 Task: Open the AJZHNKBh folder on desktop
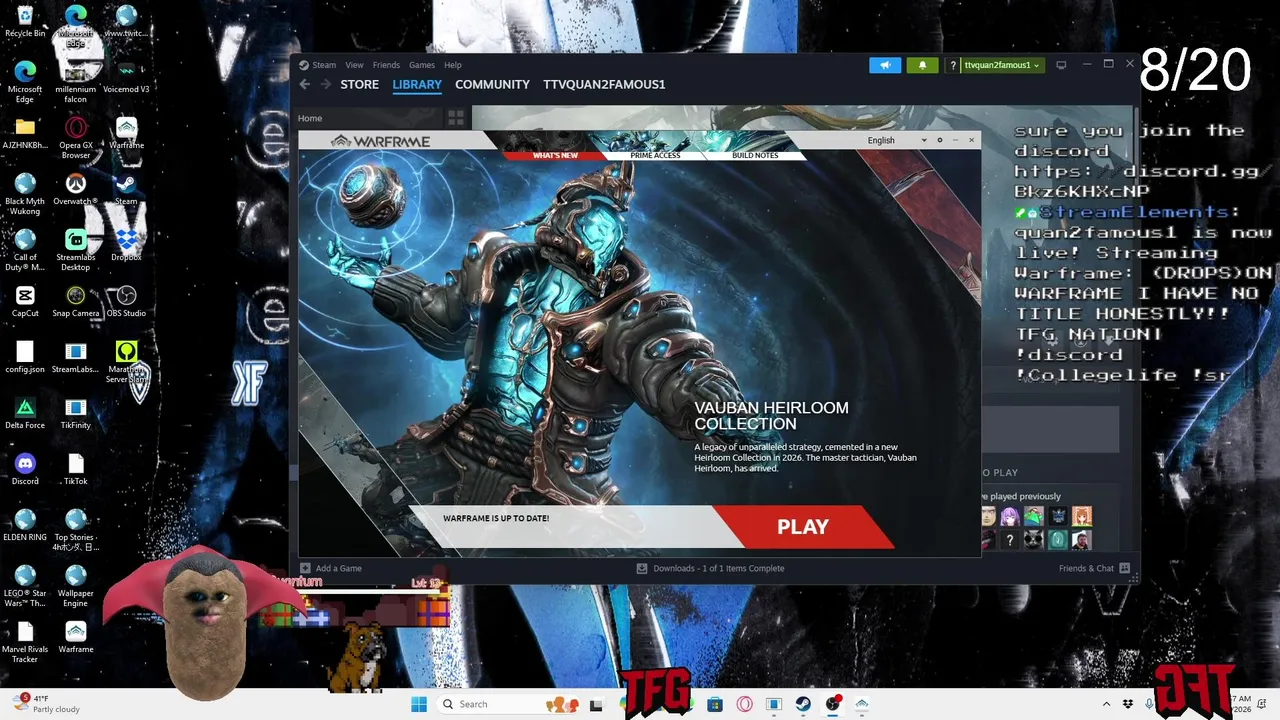(x=25, y=133)
